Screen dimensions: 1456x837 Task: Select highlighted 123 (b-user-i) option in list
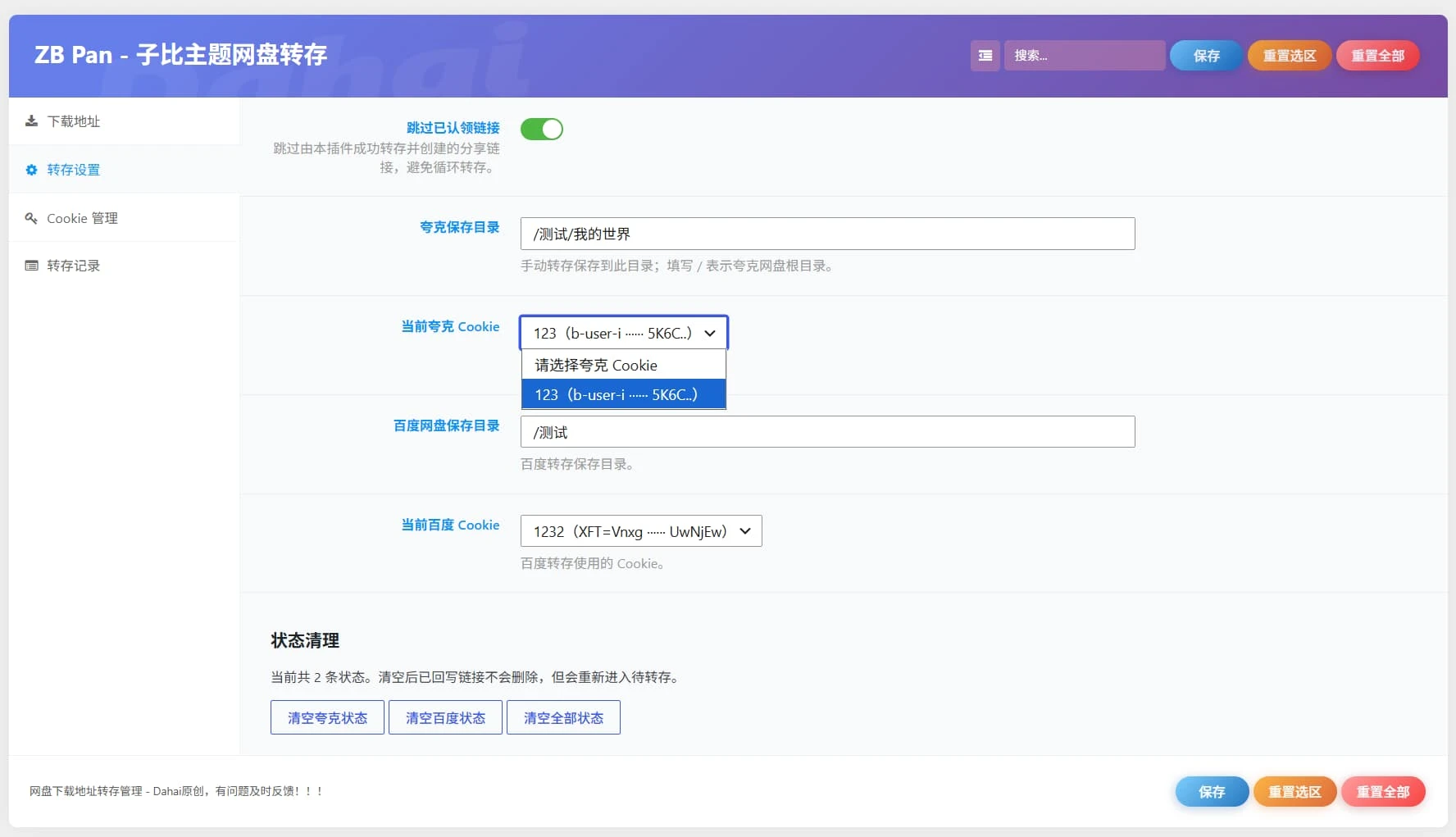click(624, 394)
